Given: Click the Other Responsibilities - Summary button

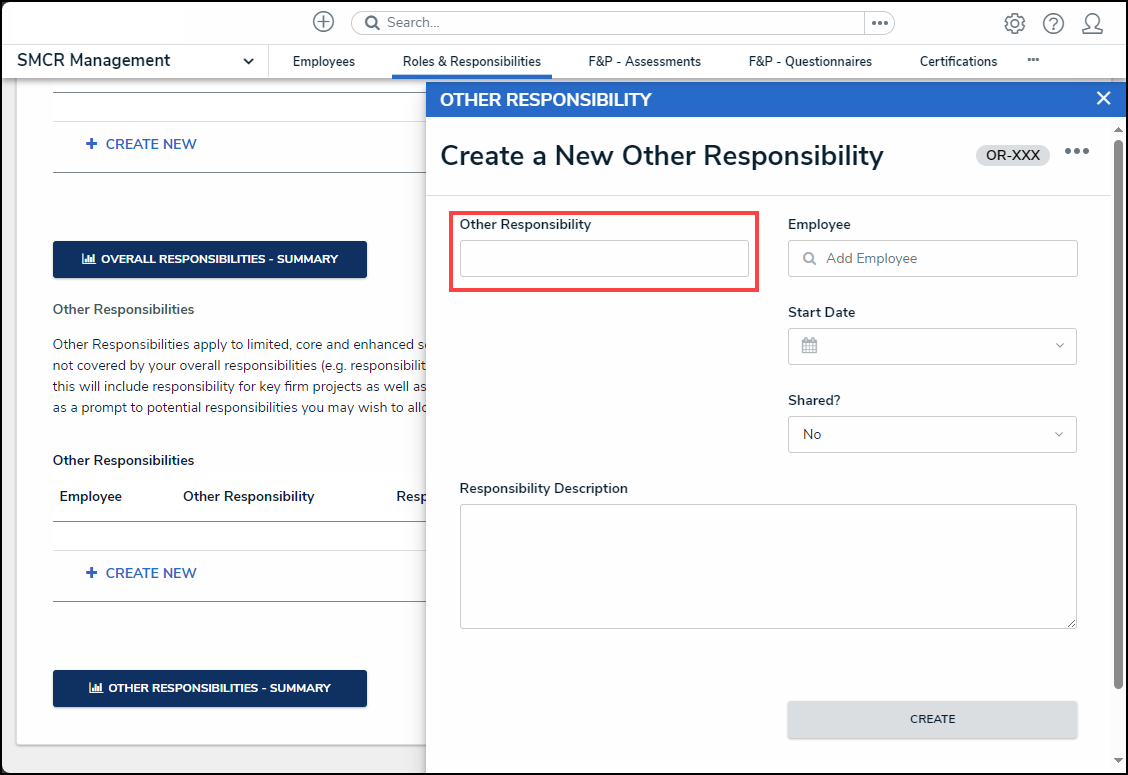Looking at the screenshot, I should [210, 688].
